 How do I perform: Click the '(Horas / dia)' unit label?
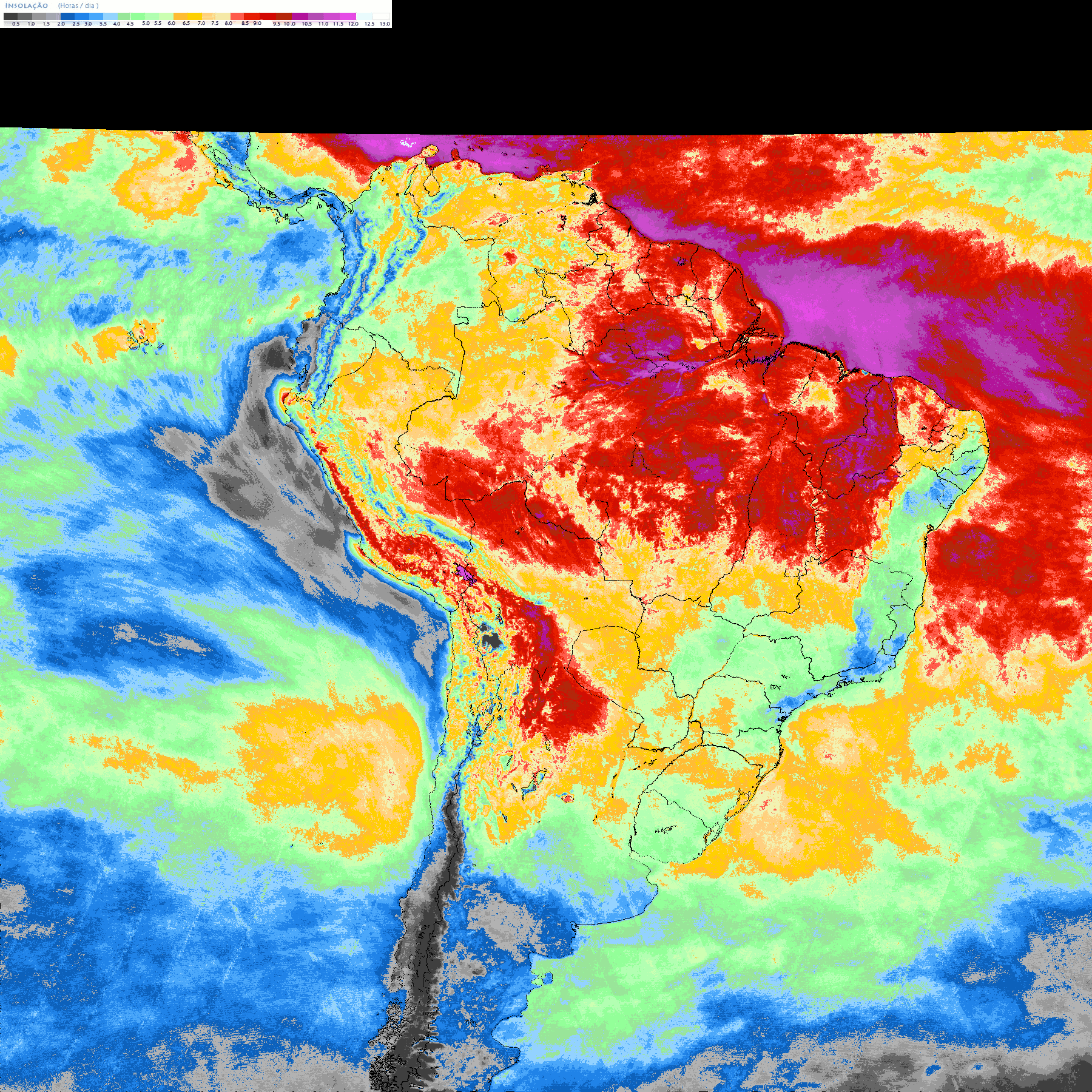click(x=78, y=5)
